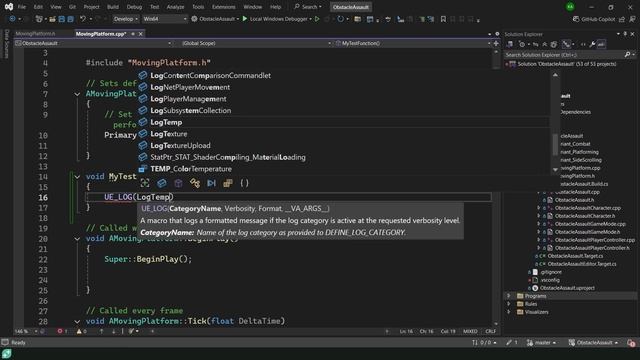Viewport: 640px width, 360px height.
Task: Select LogPlayerManagement suggestion
Action: pos(343,99)
